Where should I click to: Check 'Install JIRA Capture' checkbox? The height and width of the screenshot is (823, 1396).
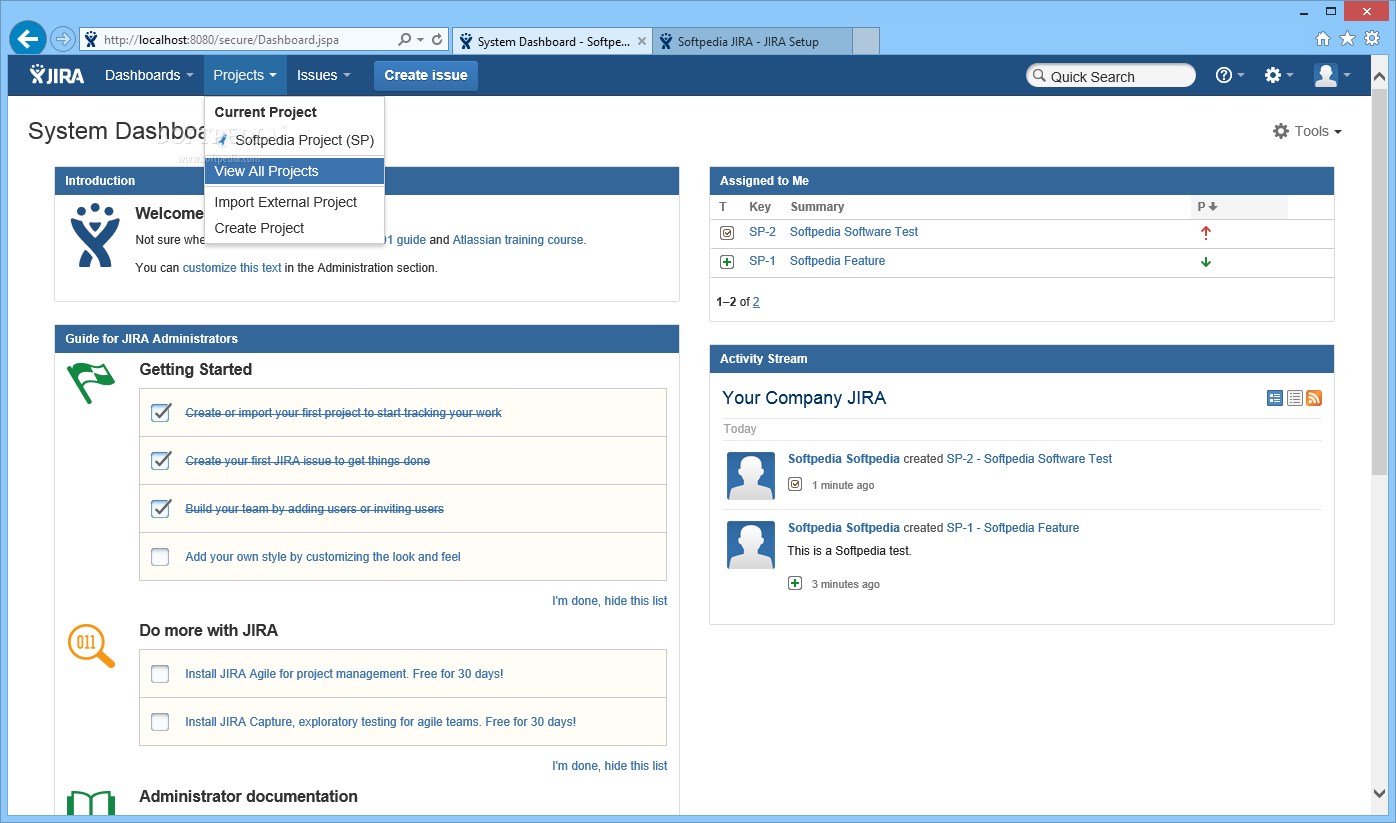click(160, 722)
